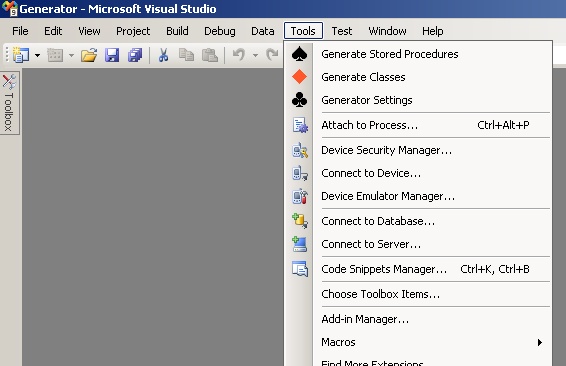Open the Test menu

pyautogui.click(x=342, y=31)
